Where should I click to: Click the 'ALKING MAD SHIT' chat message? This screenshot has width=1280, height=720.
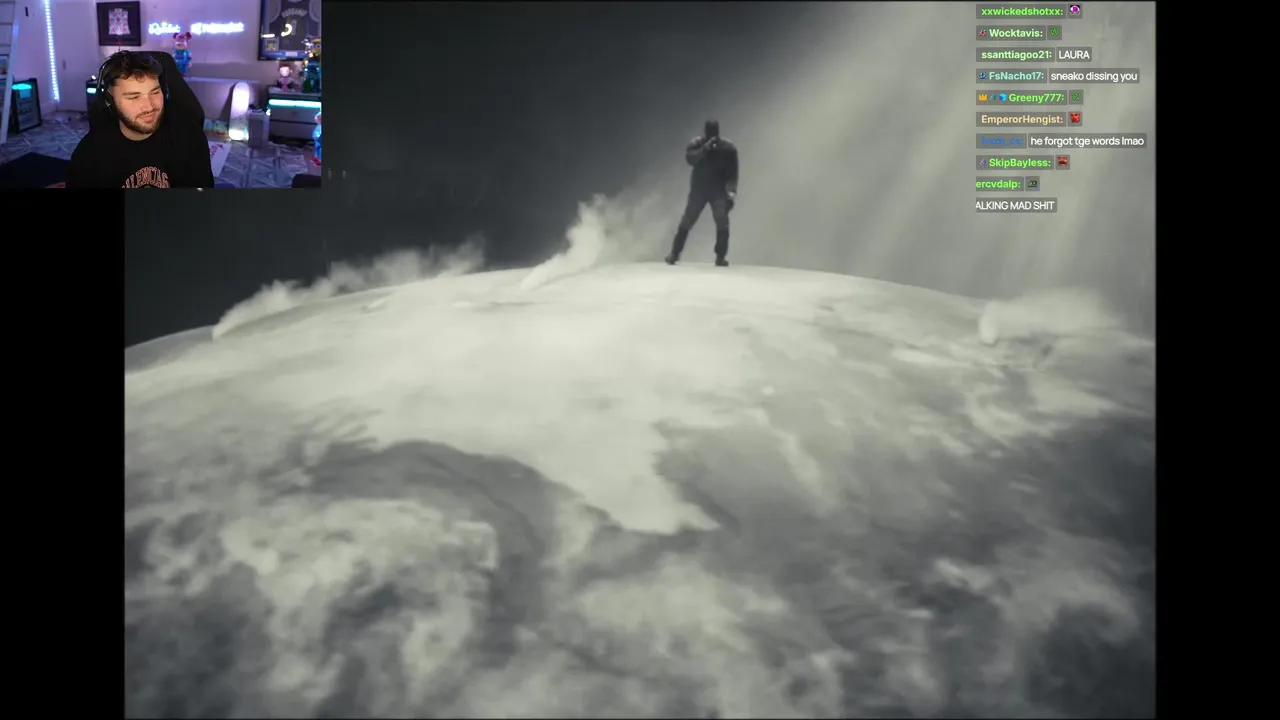[1015, 205]
